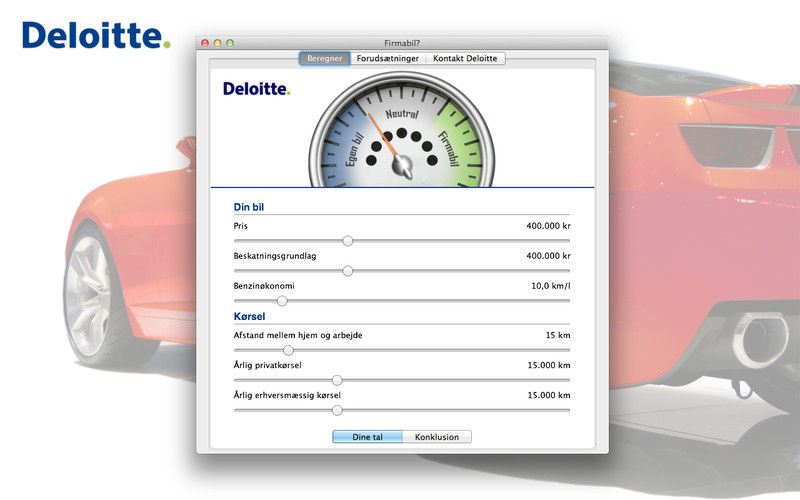Show the Konklusion view
The width and height of the screenshot is (800, 500).
coord(437,437)
